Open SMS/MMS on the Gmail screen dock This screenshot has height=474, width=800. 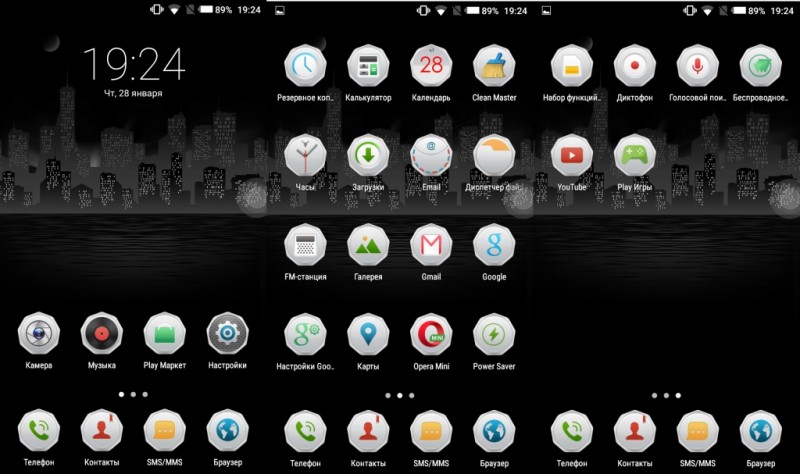(431, 432)
